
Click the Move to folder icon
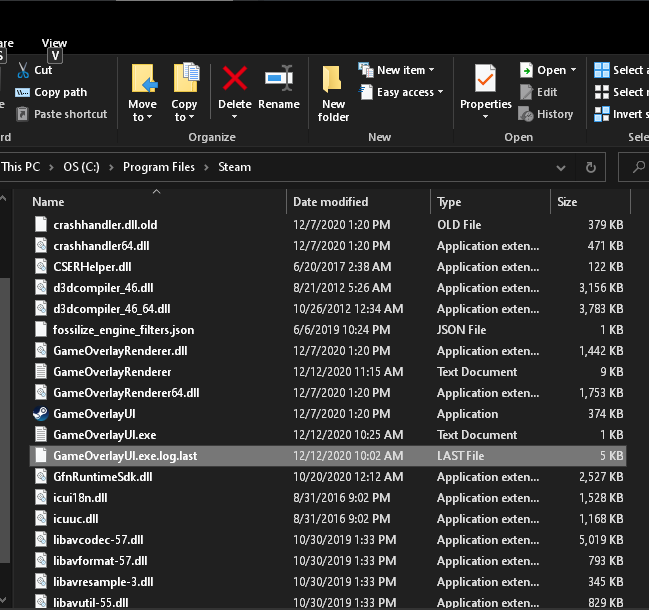tap(144, 78)
